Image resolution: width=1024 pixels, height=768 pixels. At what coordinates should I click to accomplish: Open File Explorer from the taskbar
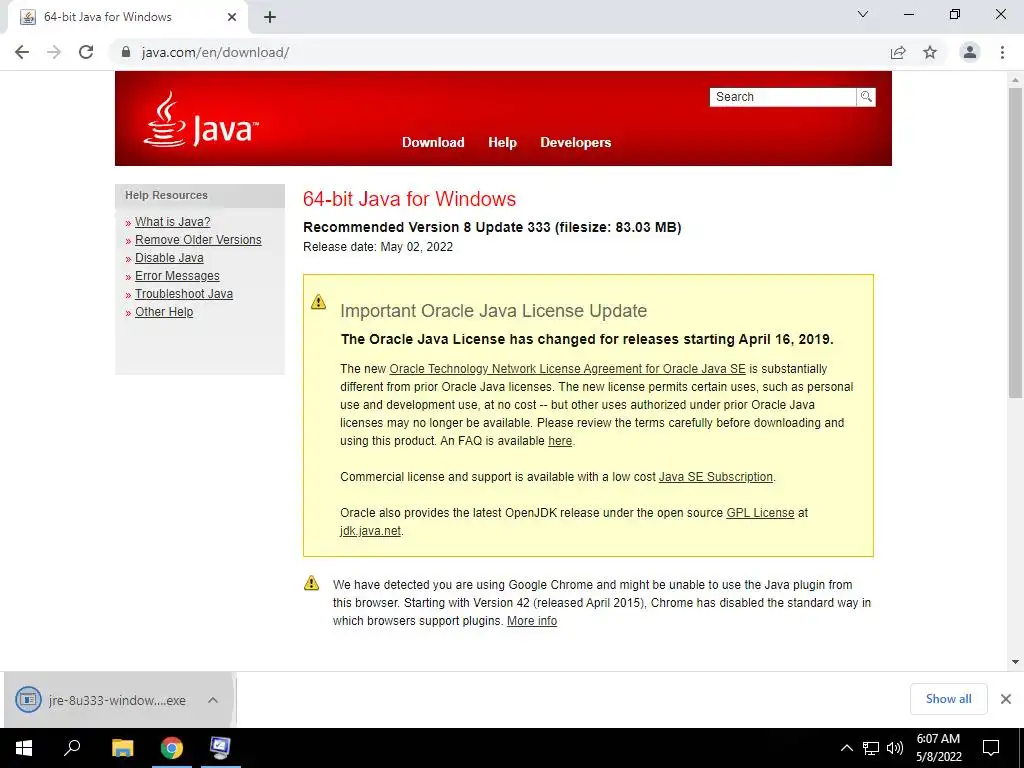(122, 748)
